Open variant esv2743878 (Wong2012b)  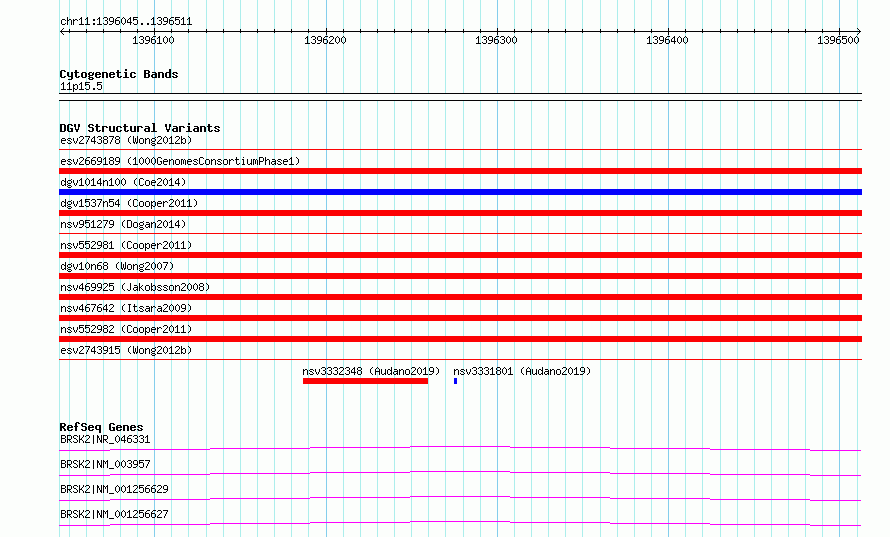(126, 140)
